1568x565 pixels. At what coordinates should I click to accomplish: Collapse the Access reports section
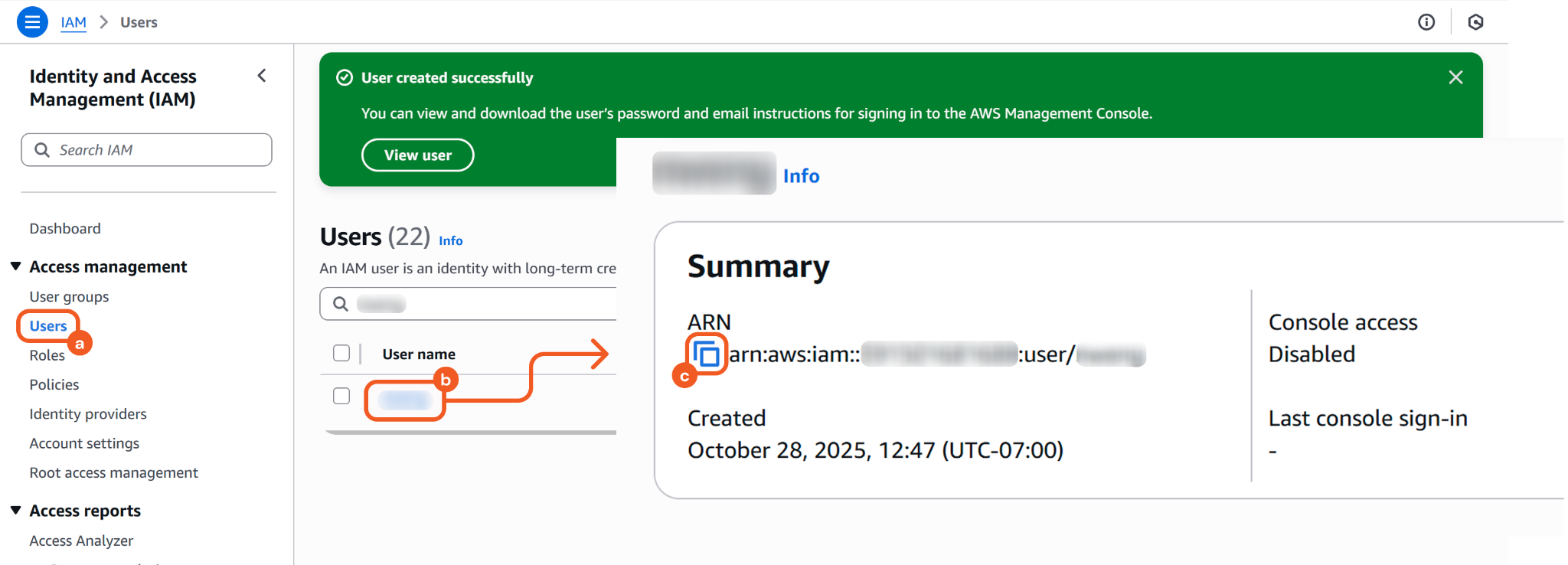[15, 510]
